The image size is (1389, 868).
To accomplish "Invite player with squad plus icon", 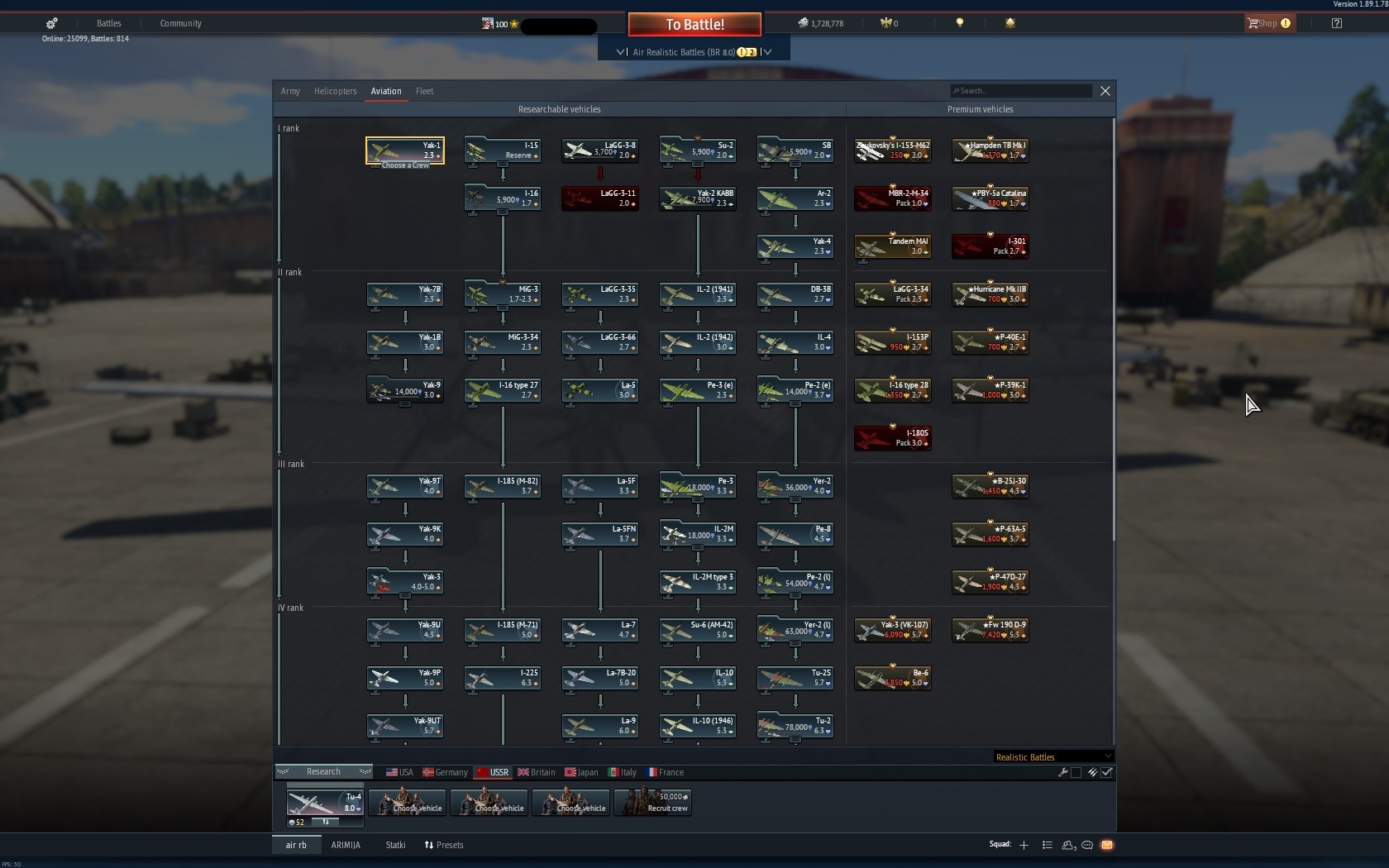I will [x=1024, y=845].
